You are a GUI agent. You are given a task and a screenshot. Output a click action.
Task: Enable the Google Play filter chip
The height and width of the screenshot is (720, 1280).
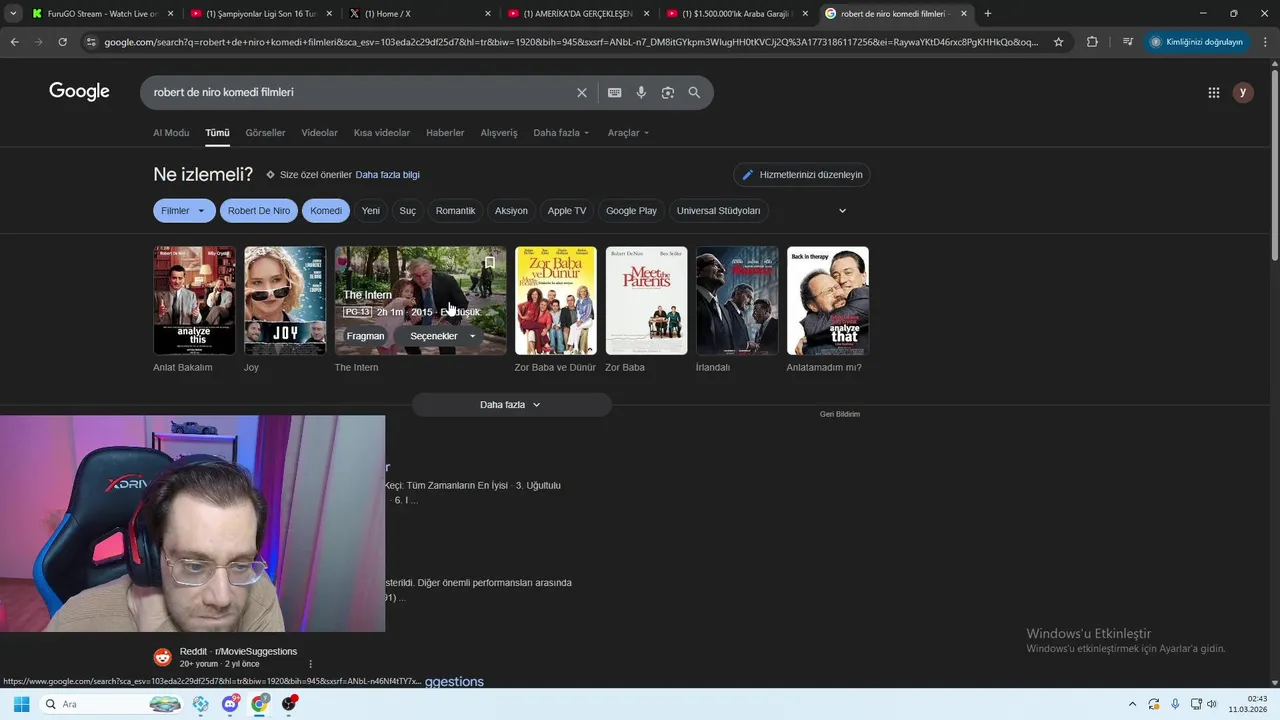pyautogui.click(x=631, y=211)
